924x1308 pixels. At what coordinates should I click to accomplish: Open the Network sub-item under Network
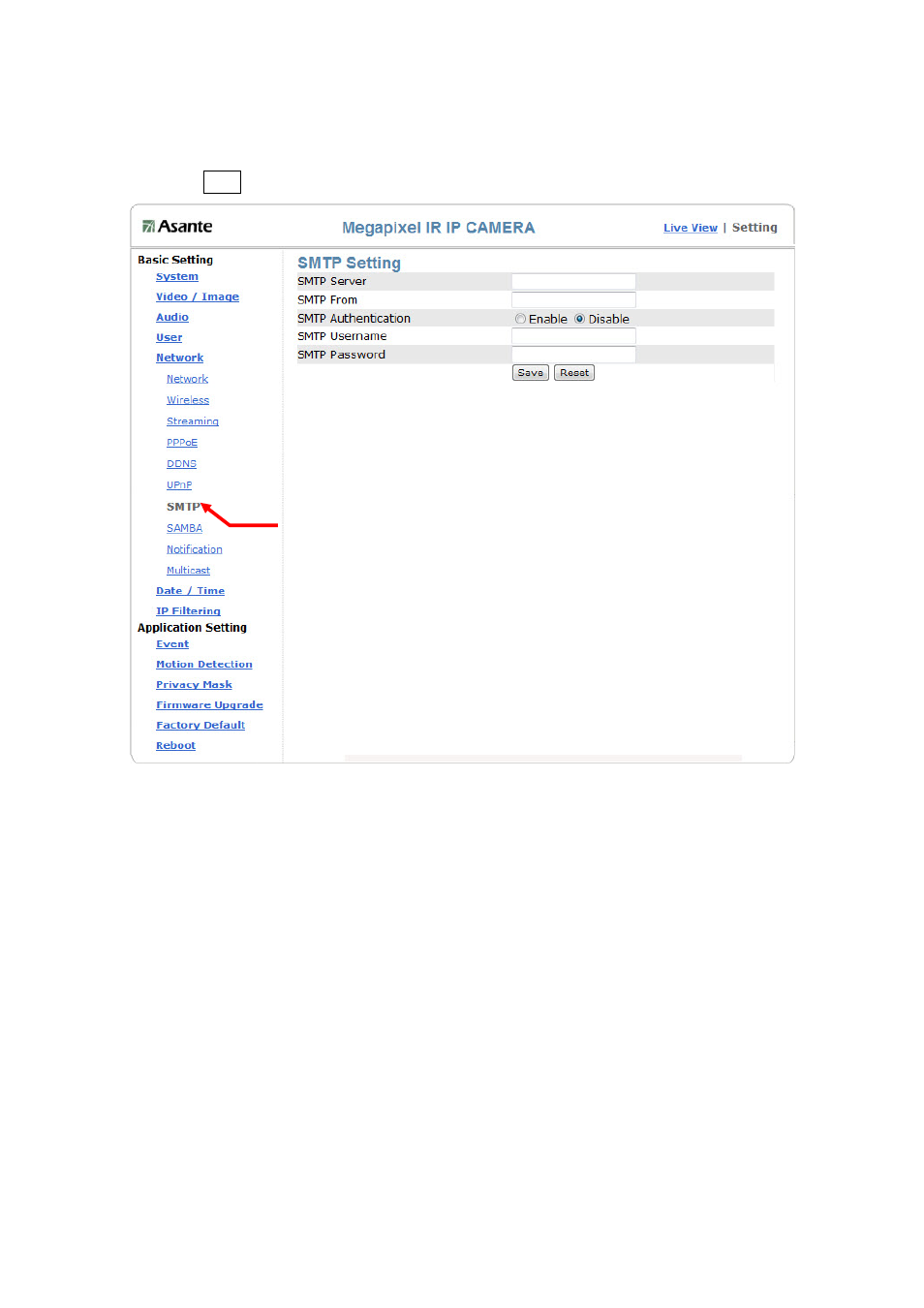point(187,379)
